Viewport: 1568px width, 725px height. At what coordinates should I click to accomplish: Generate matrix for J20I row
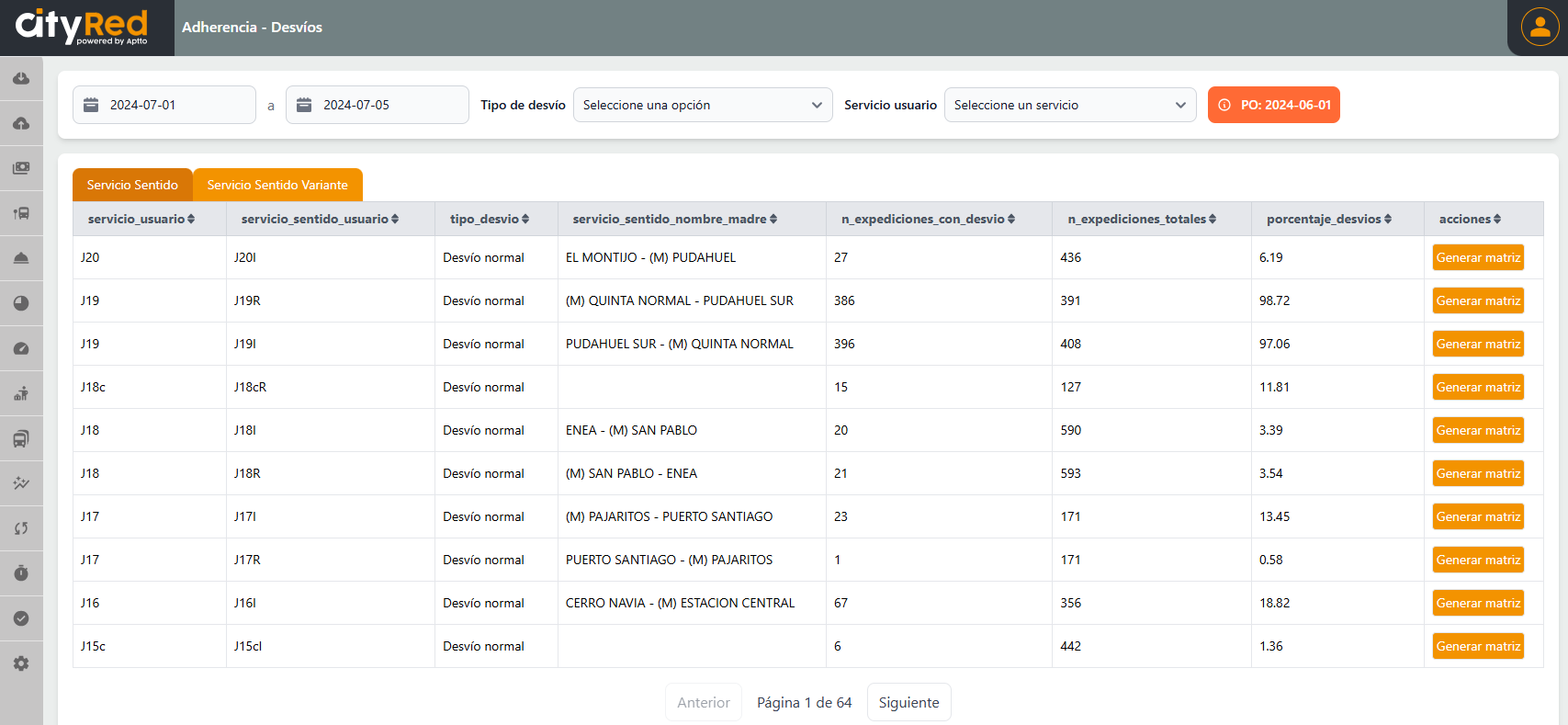[x=1478, y=257]
